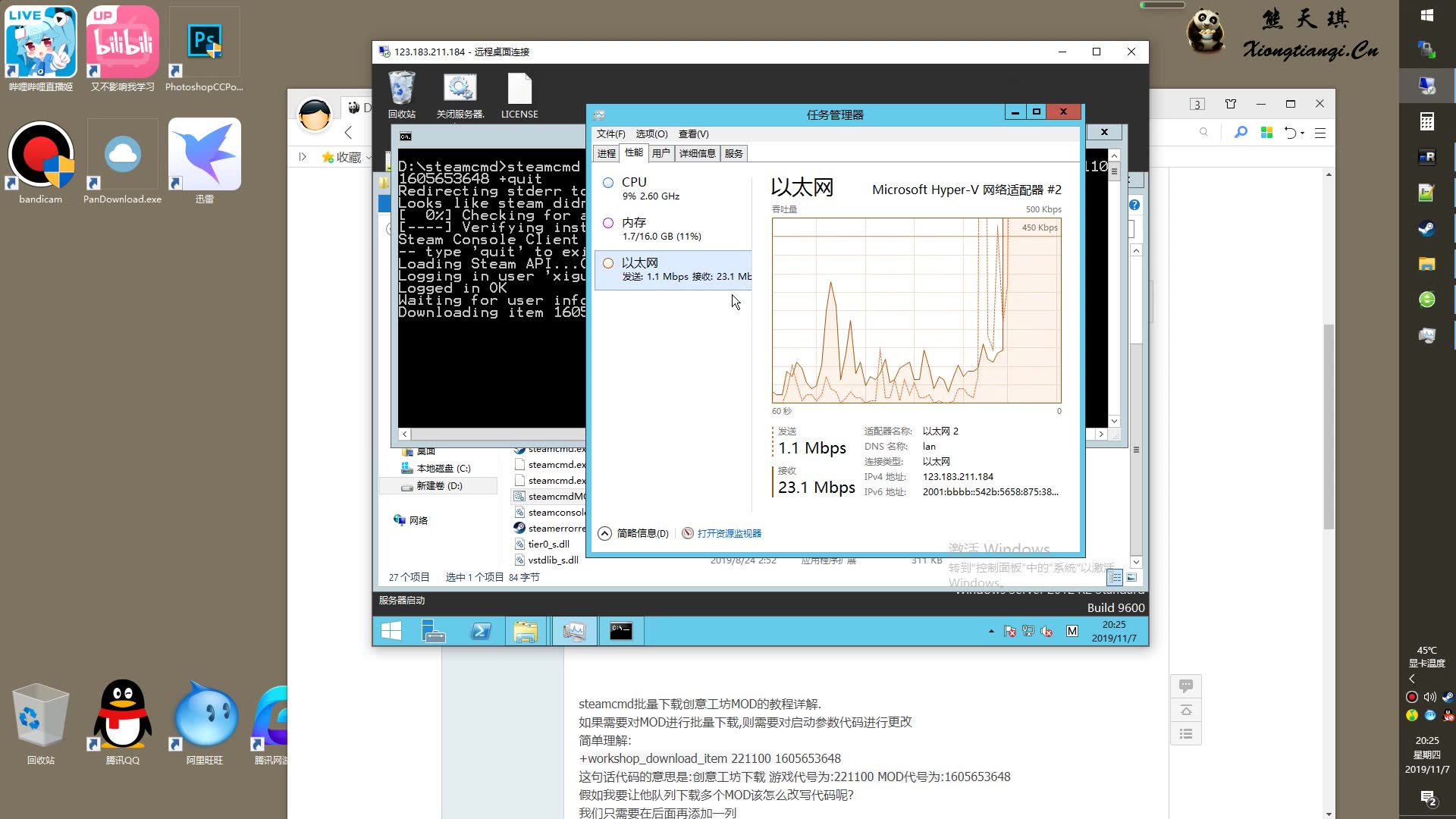Image resolution: width=1456 pixels, height=819 pixels.
Task: Launch the bandicam recorder icon
Action: 41,162
